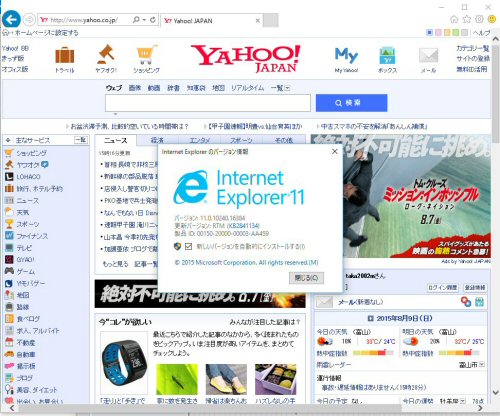Open the auction gavel icon
Viewport: 500px width, 416px height.
click(x=105, y=54)
